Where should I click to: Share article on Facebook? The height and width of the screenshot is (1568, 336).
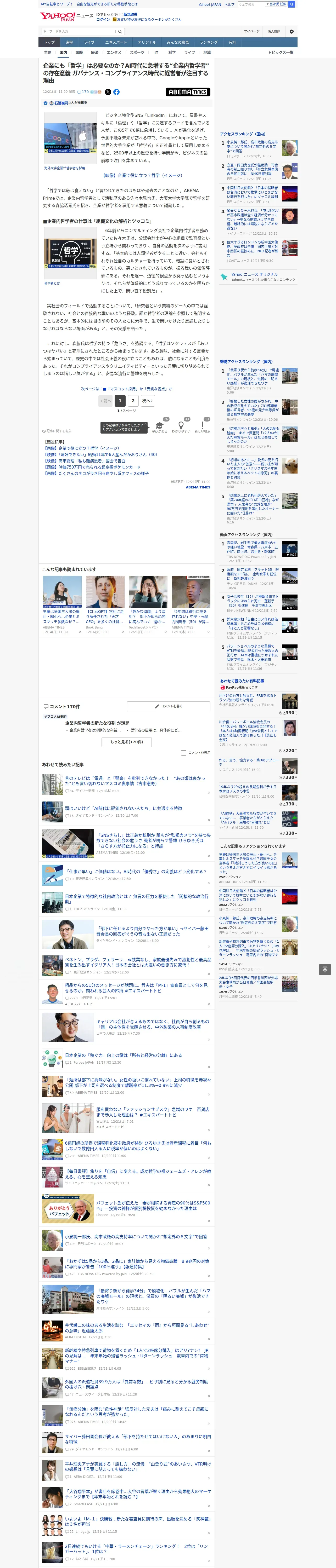click(x=116, y=92)
